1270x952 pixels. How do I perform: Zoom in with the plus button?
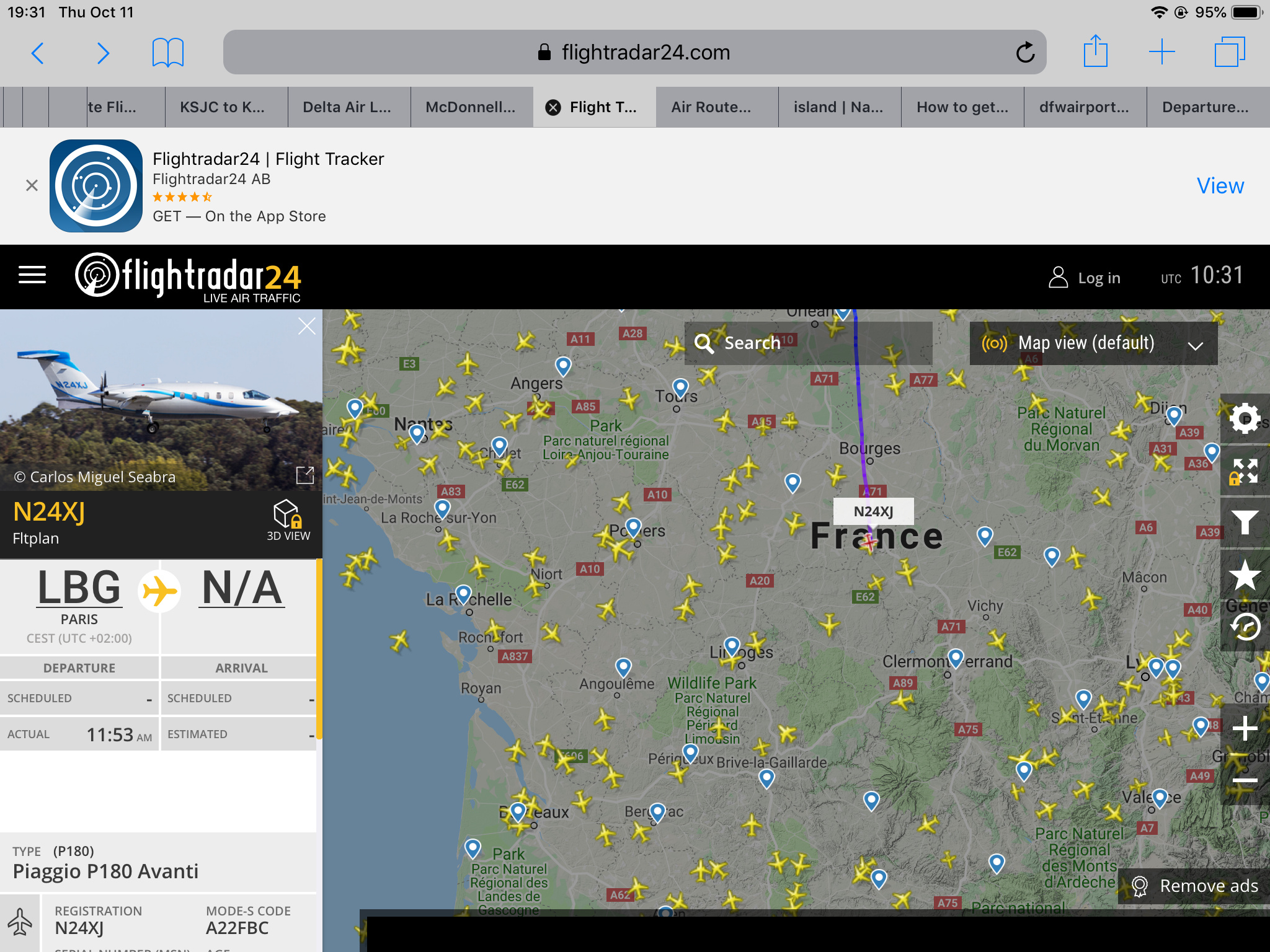point(1245,728)
